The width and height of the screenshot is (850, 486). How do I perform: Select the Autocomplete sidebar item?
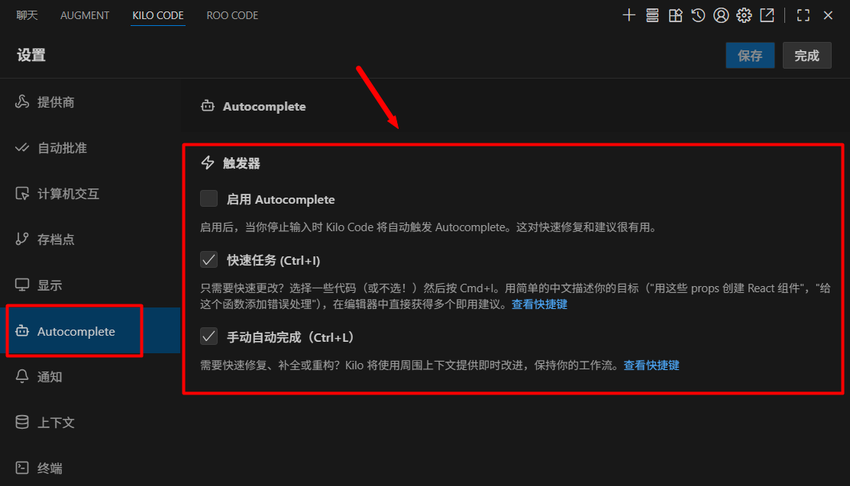coord(92,331)
